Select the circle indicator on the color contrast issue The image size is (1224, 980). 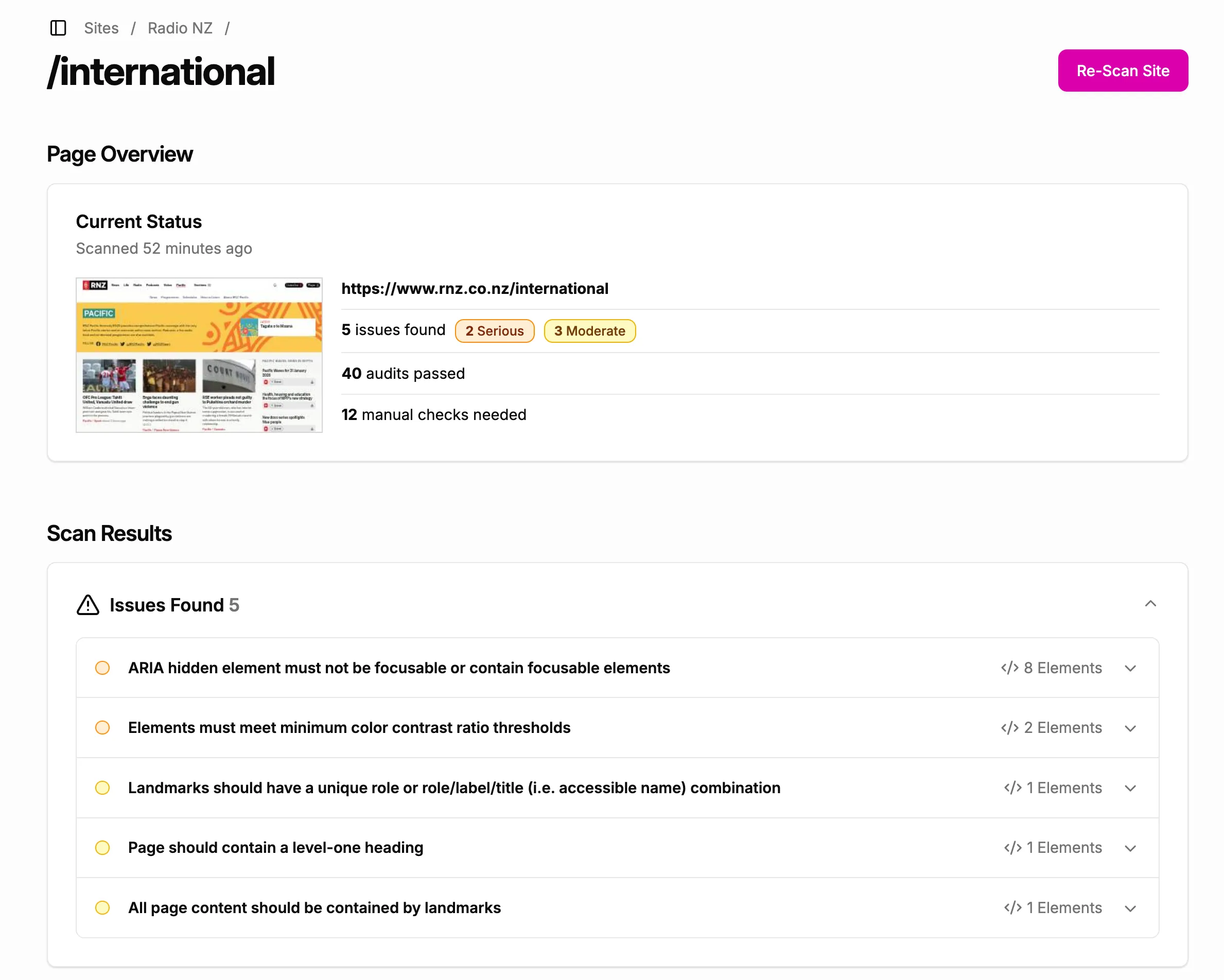103,727
